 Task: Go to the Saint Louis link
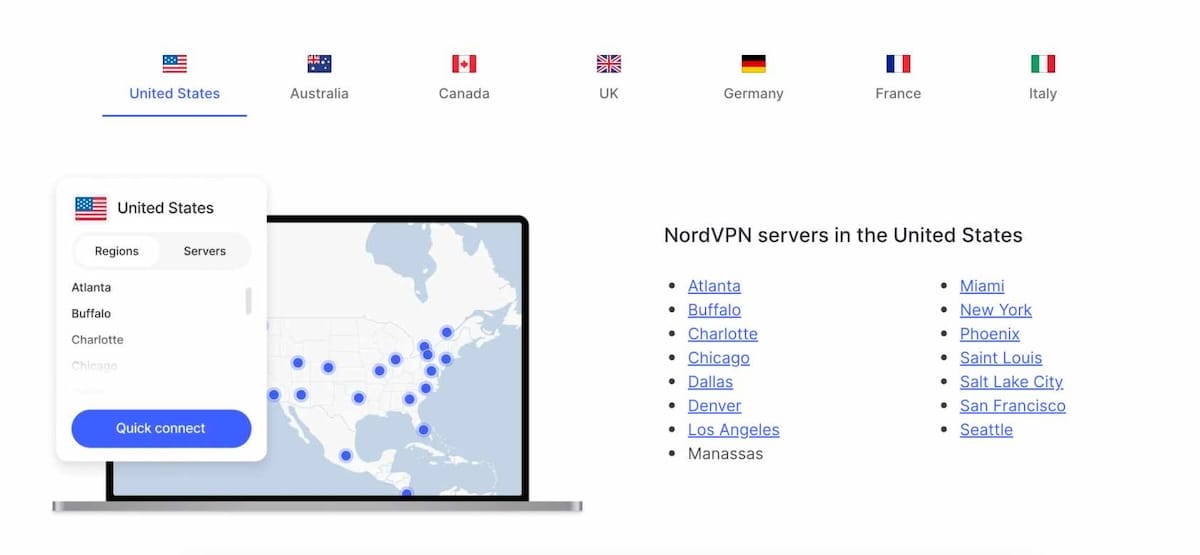1001,358
